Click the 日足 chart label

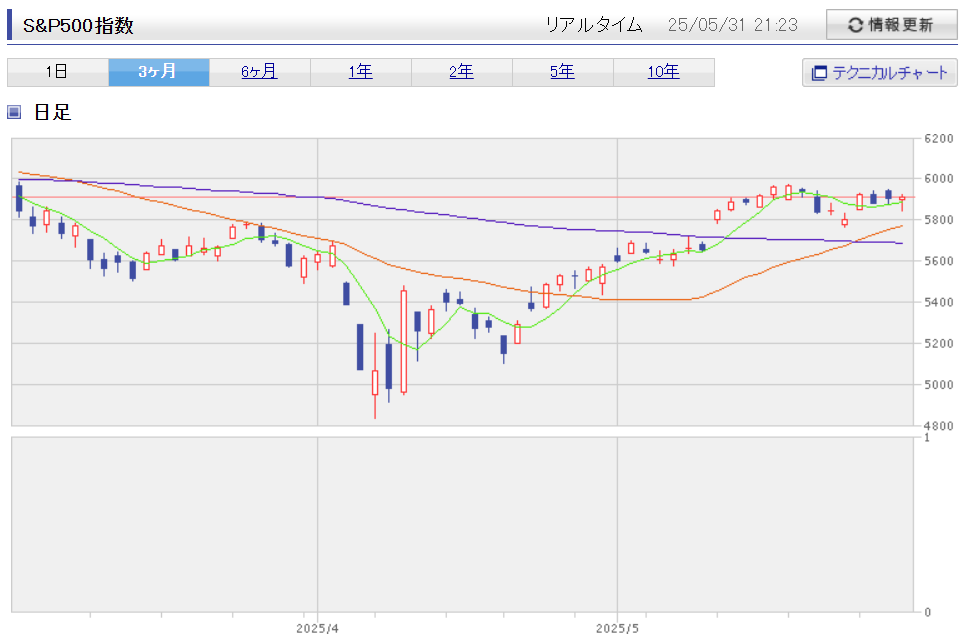53,112
